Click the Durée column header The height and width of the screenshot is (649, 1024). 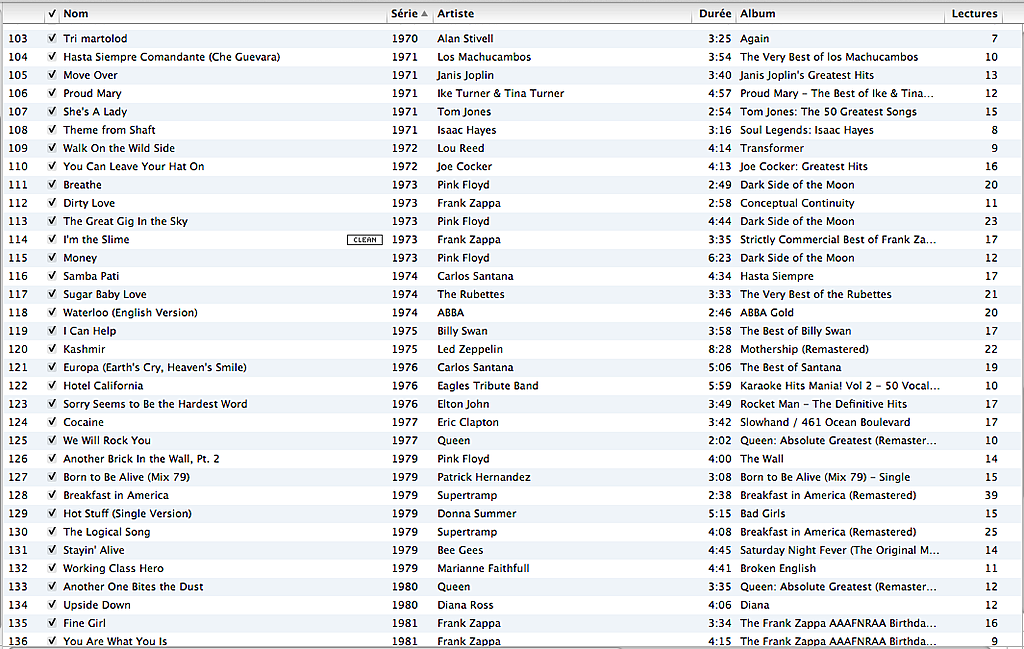point(715,14)
